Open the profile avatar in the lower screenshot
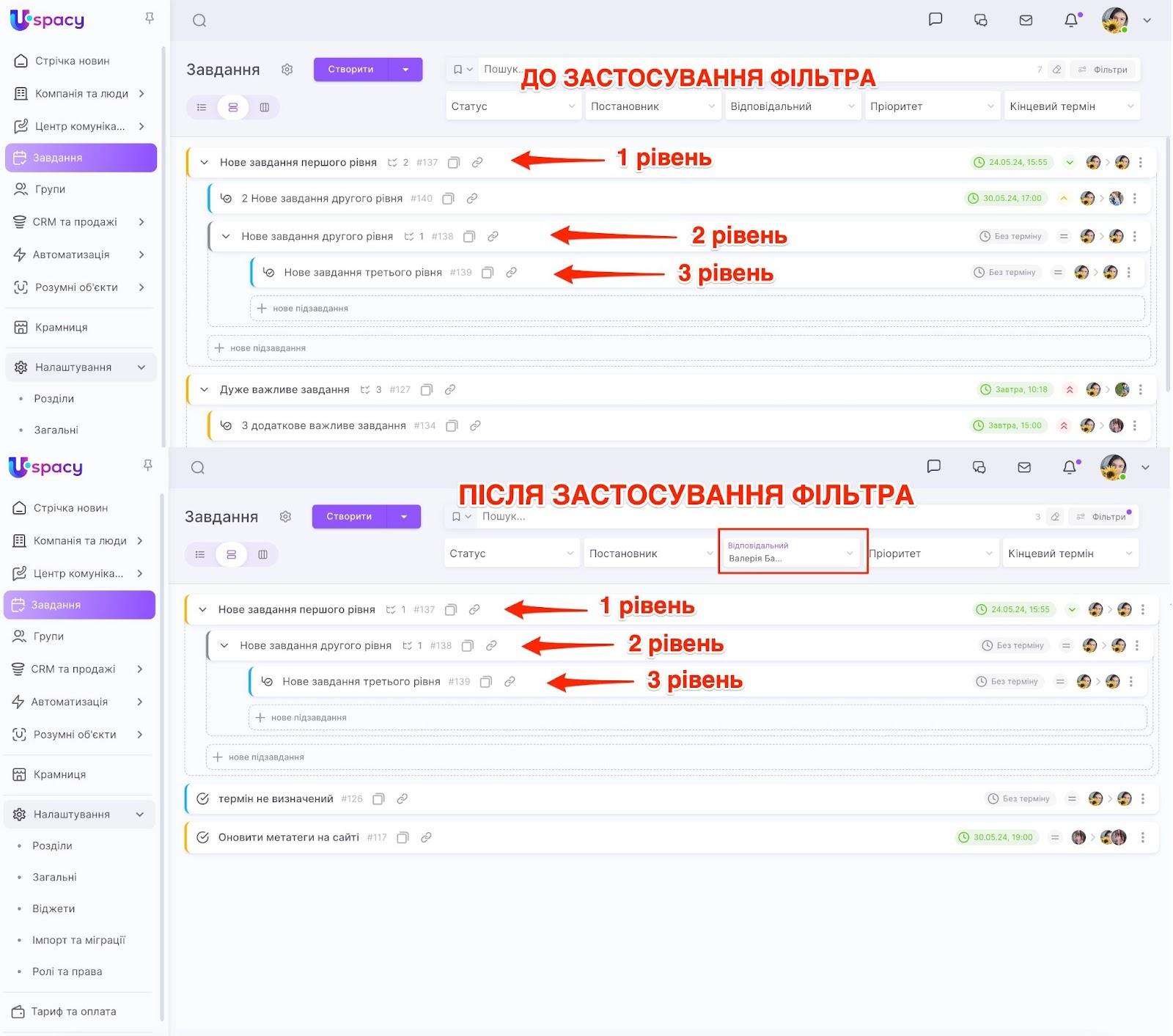The width and height of the screenshot is (1173, 1036). point(1113,467)
